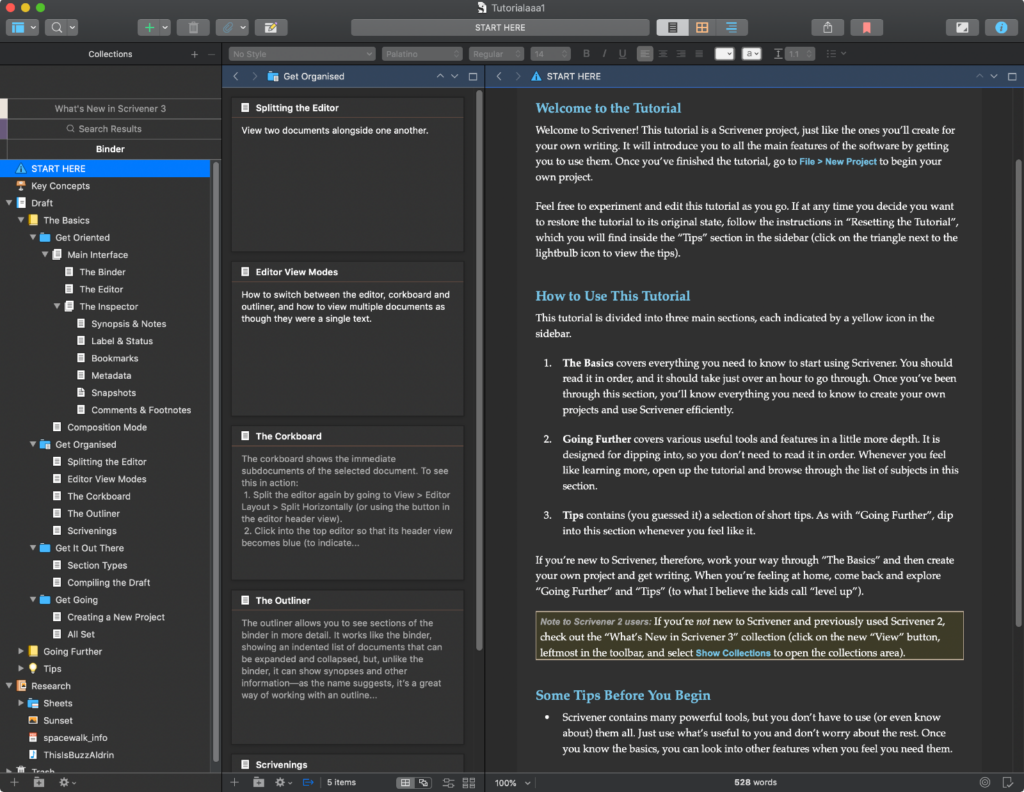Toggle italic formatting
The width and height of the screenshot is (1024, 792).
pyautogui.click(x=604, y=54)
